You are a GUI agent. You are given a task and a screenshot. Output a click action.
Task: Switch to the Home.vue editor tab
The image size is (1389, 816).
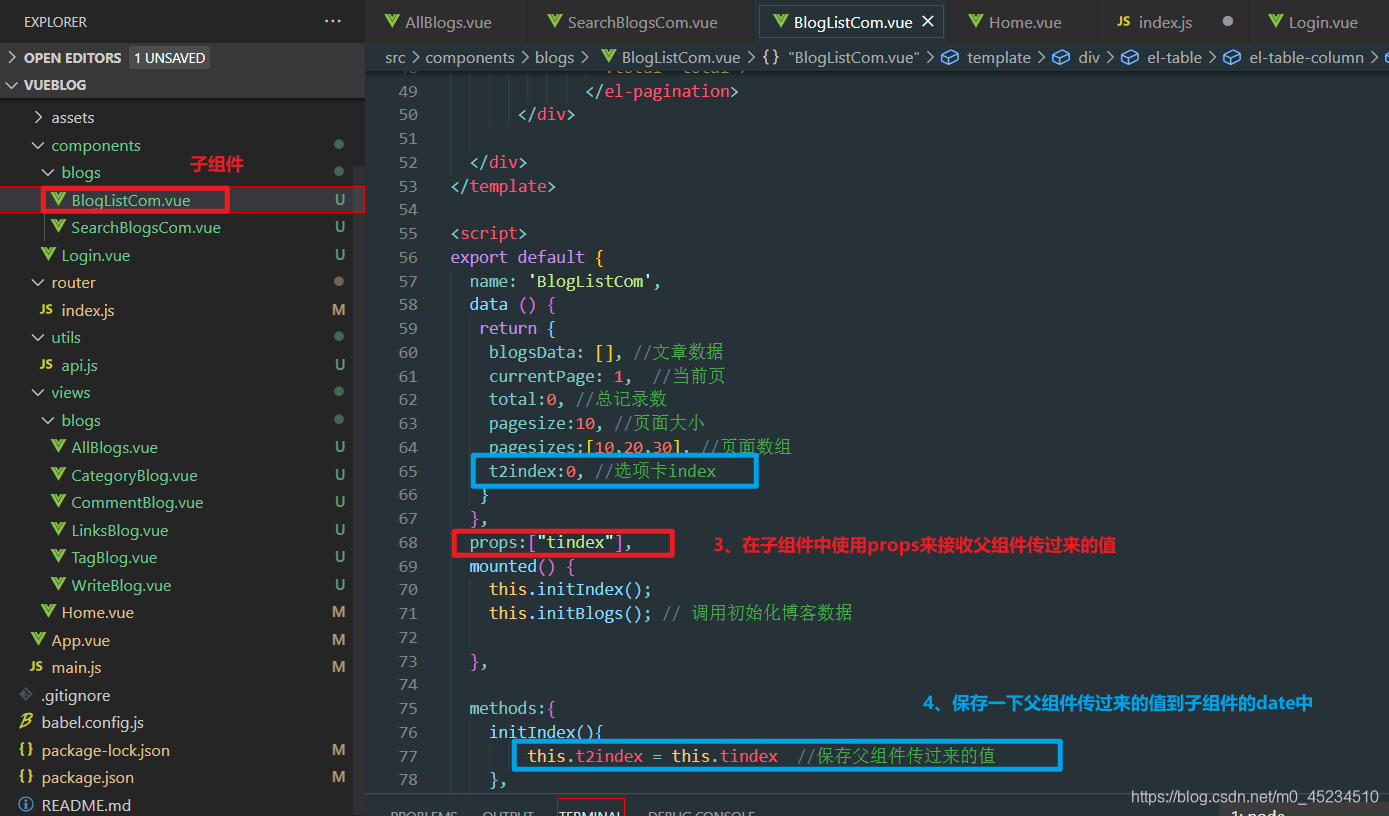click(1024, 21)
